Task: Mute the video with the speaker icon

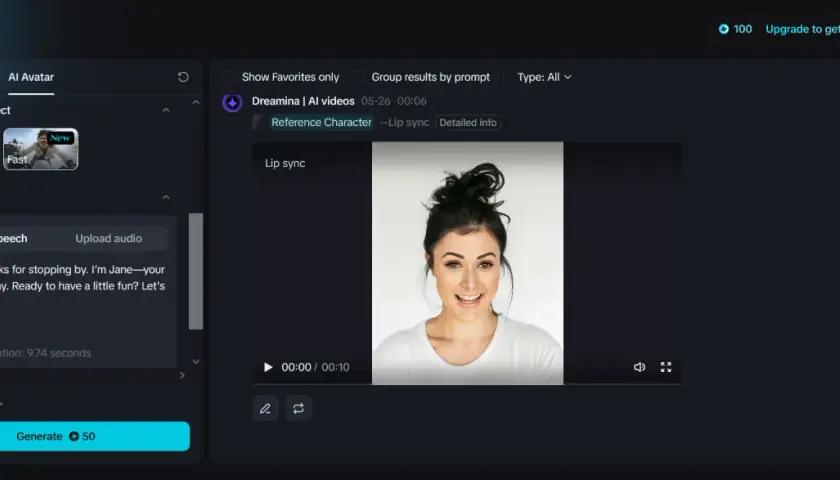Action: (639, 367)
